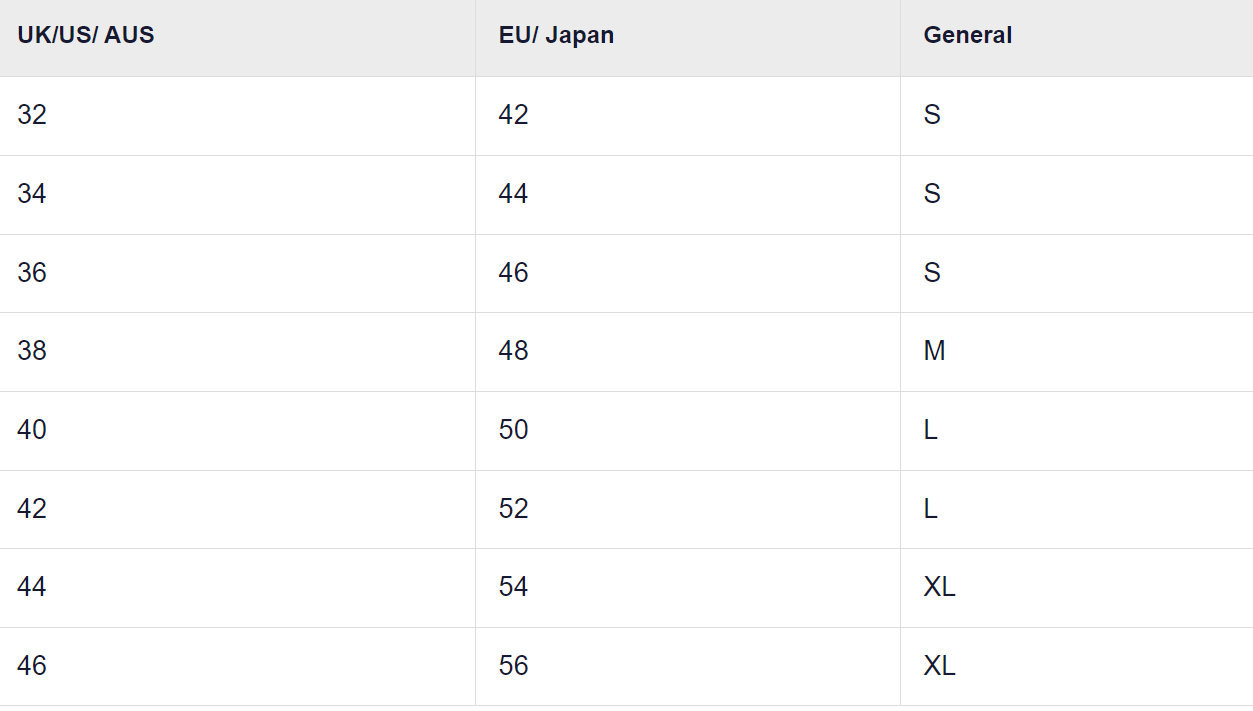
Task: Select General S cell for EU size 46
Action: pos(932,273)
